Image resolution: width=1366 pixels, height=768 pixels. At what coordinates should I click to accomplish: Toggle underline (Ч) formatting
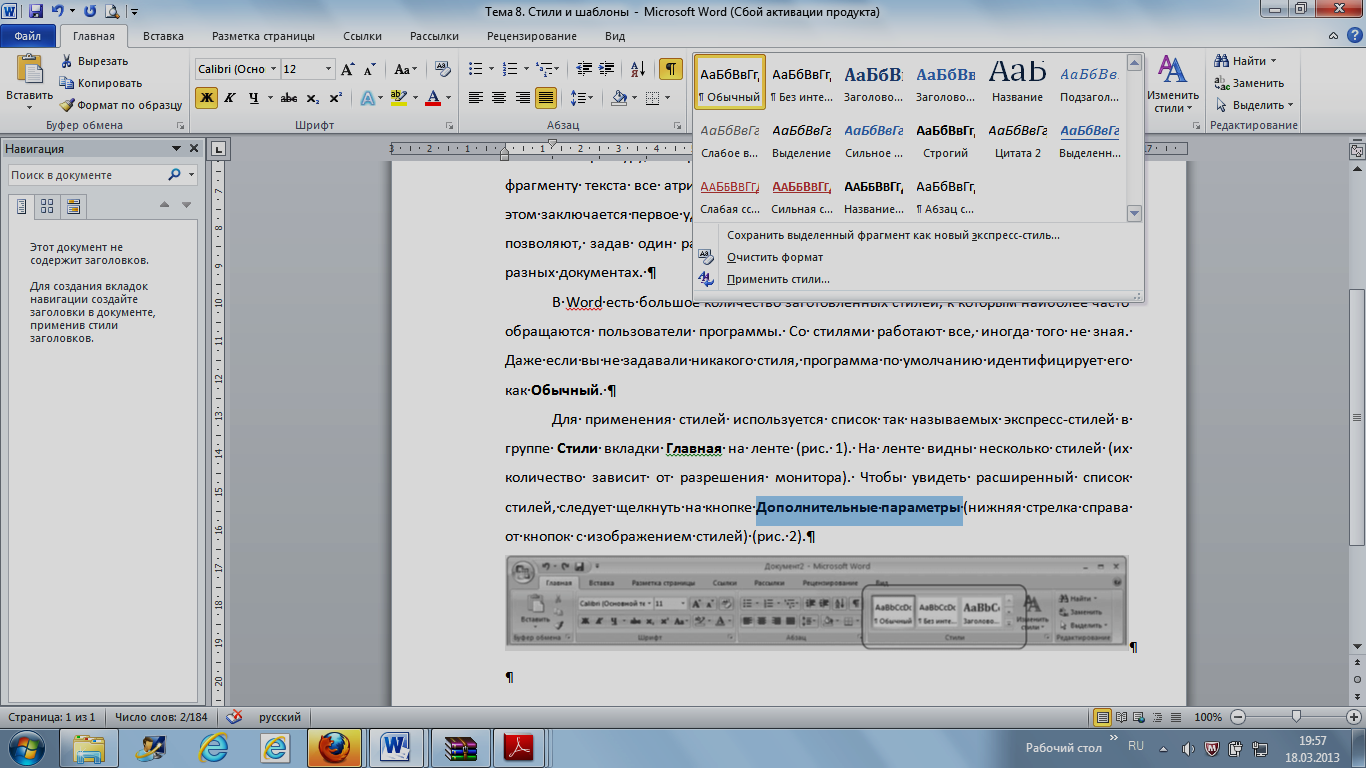click(x=254, y=98)
